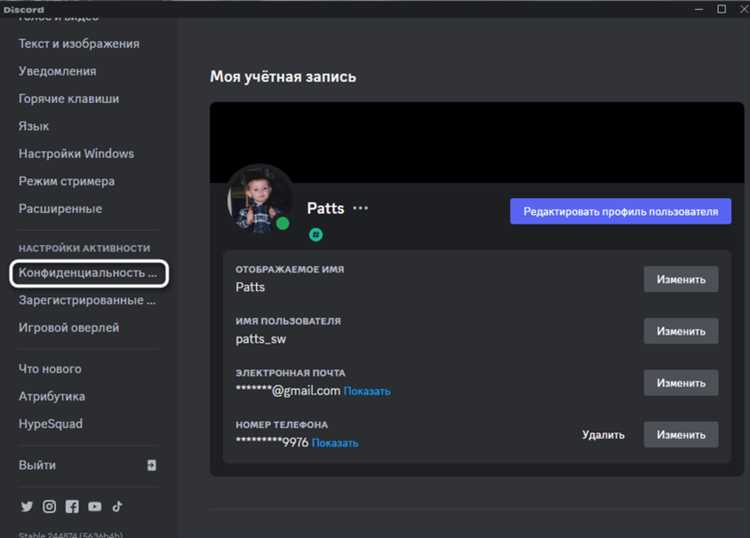Click the masked phone number ending 9976
Viewport: 750px width, 538px height.
(x=272, y=442)
